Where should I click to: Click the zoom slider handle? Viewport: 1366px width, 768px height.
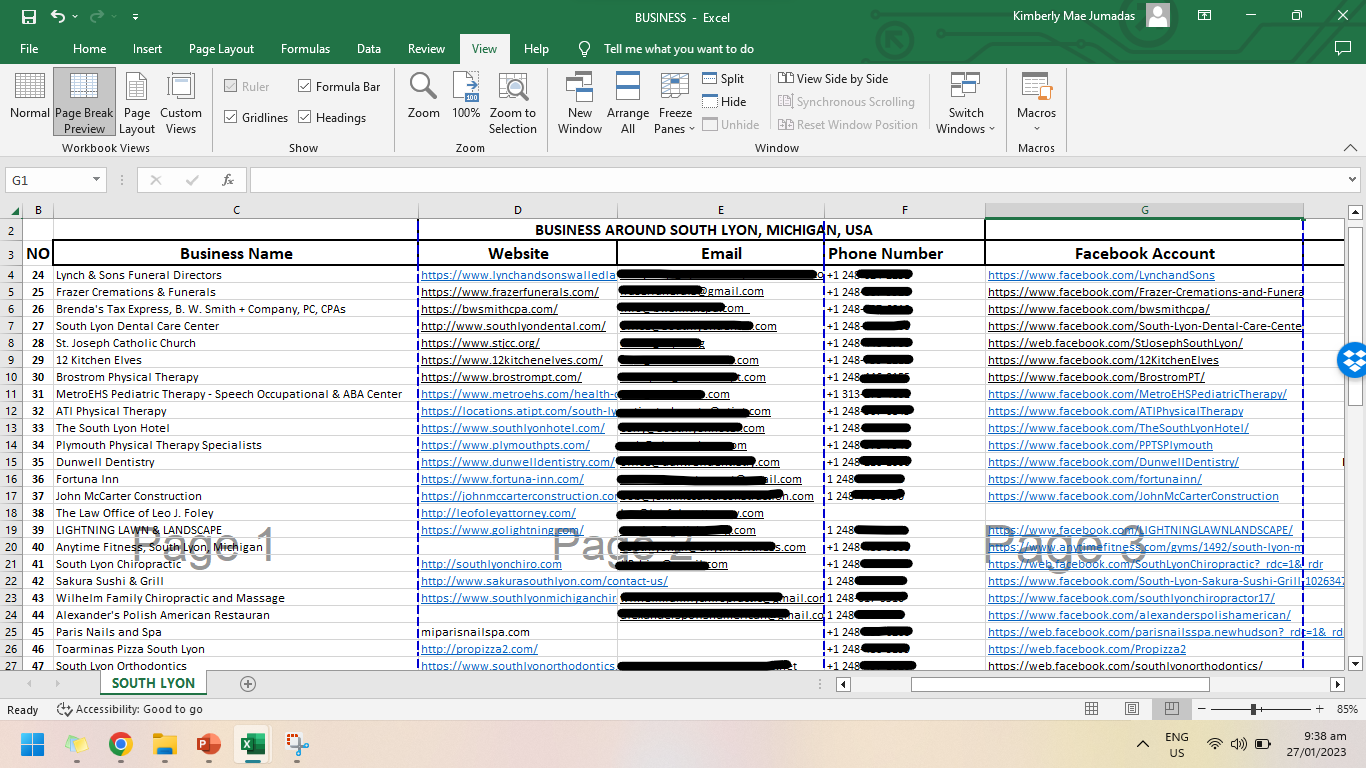[x=1253, y=709]
